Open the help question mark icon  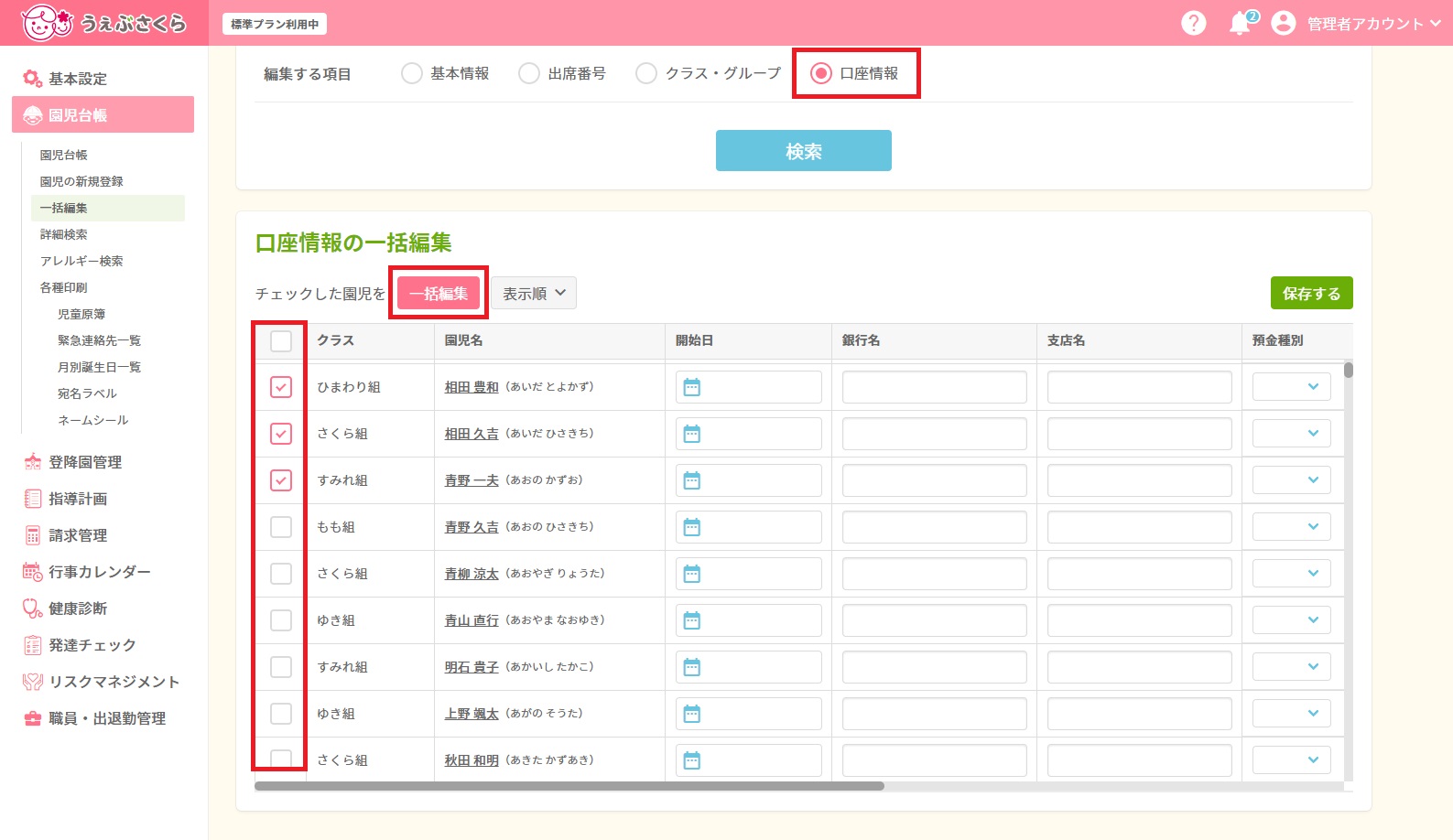(1193, 23)
